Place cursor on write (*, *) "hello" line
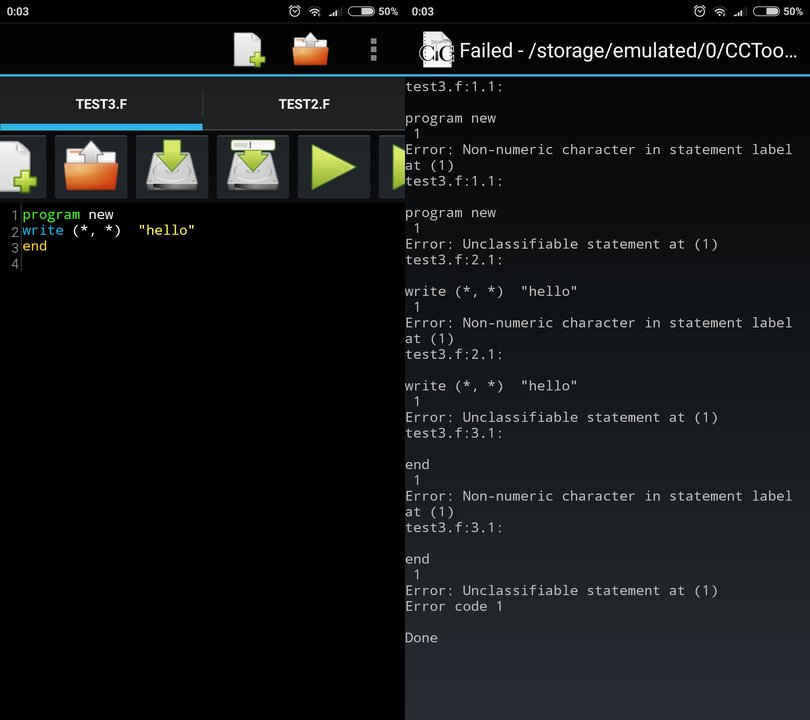Screen dimensions: 810x720 coord(108,230)
